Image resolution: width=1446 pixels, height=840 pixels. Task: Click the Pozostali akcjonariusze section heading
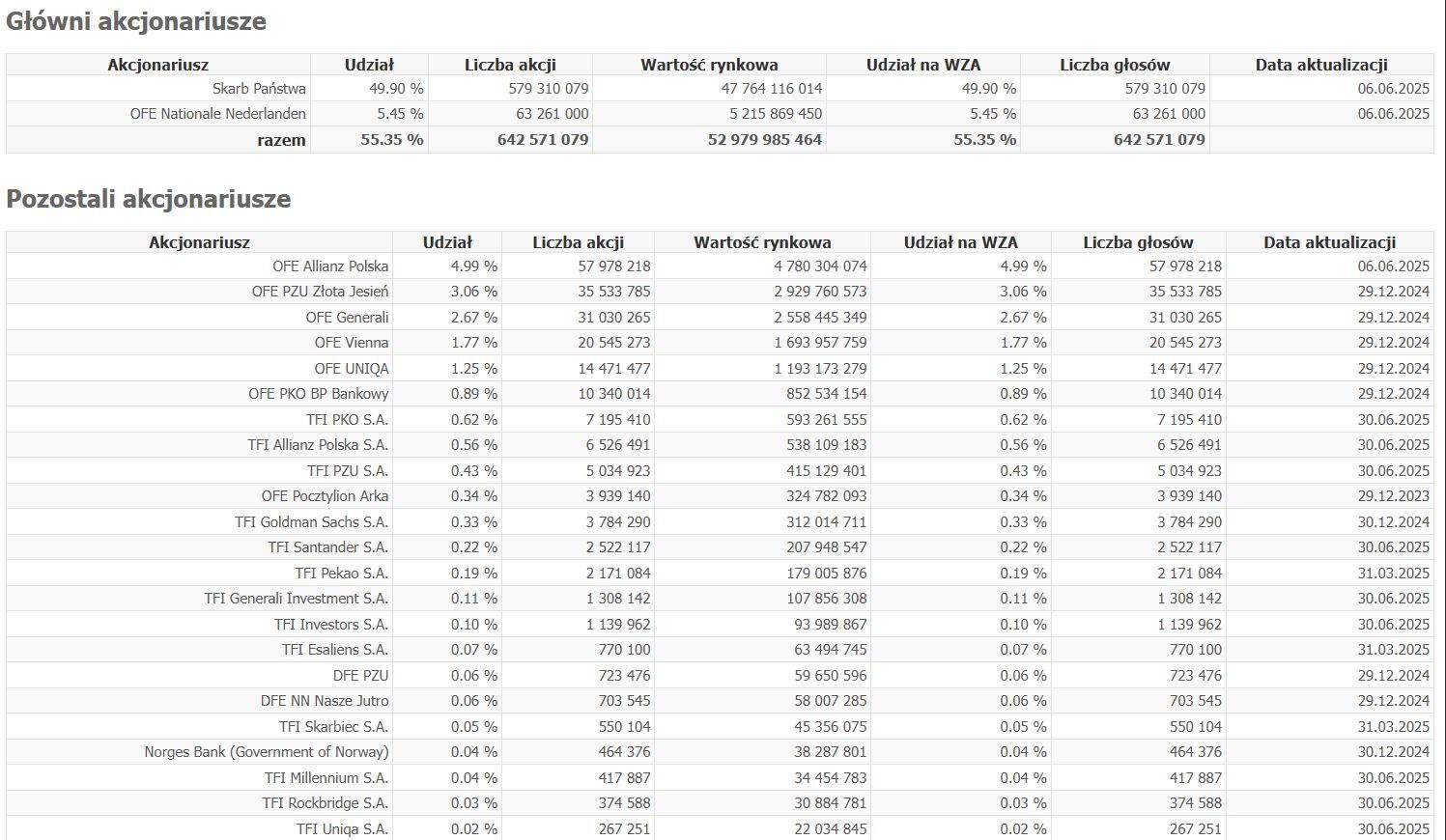149,199
